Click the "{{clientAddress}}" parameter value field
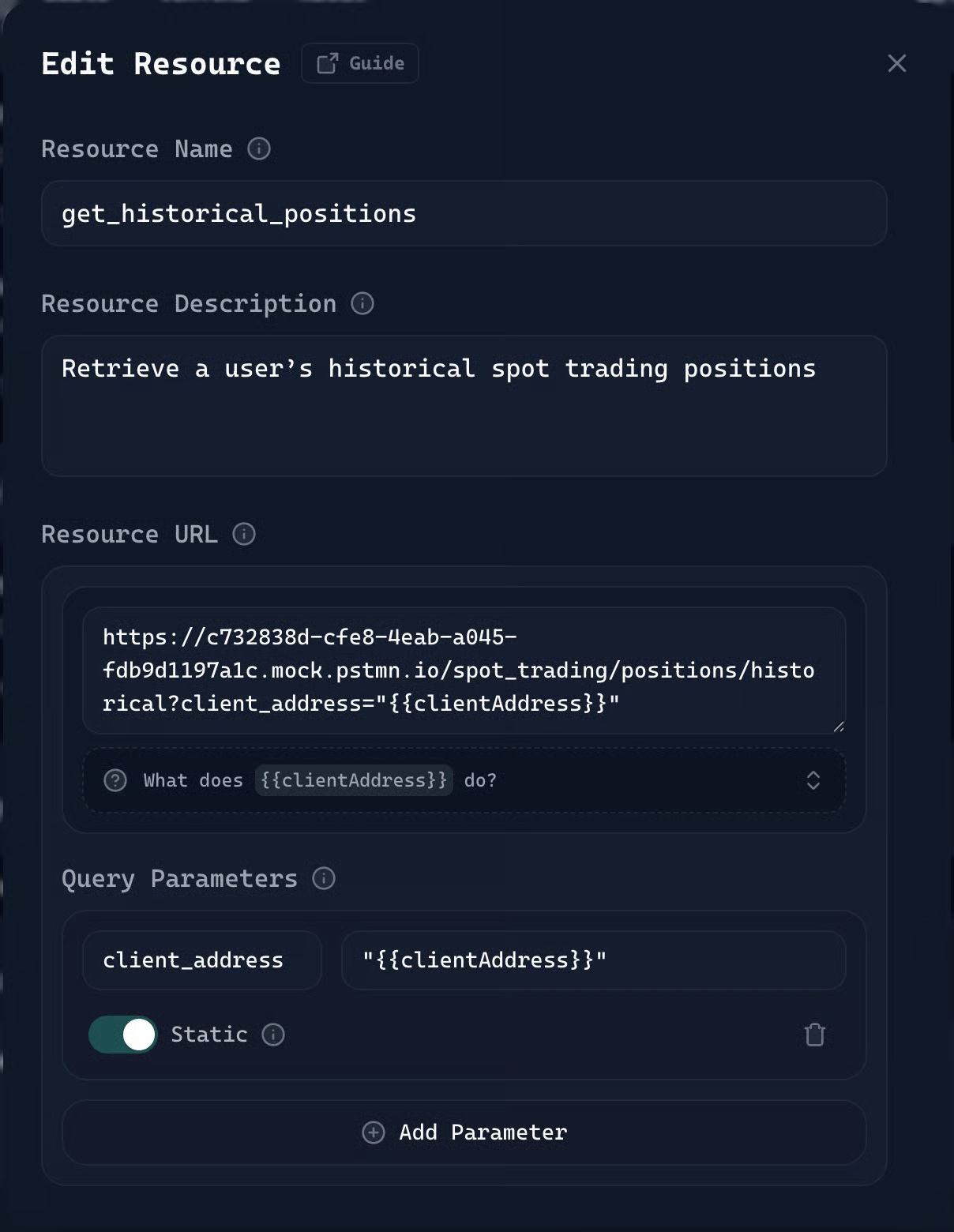 (593, 960)
